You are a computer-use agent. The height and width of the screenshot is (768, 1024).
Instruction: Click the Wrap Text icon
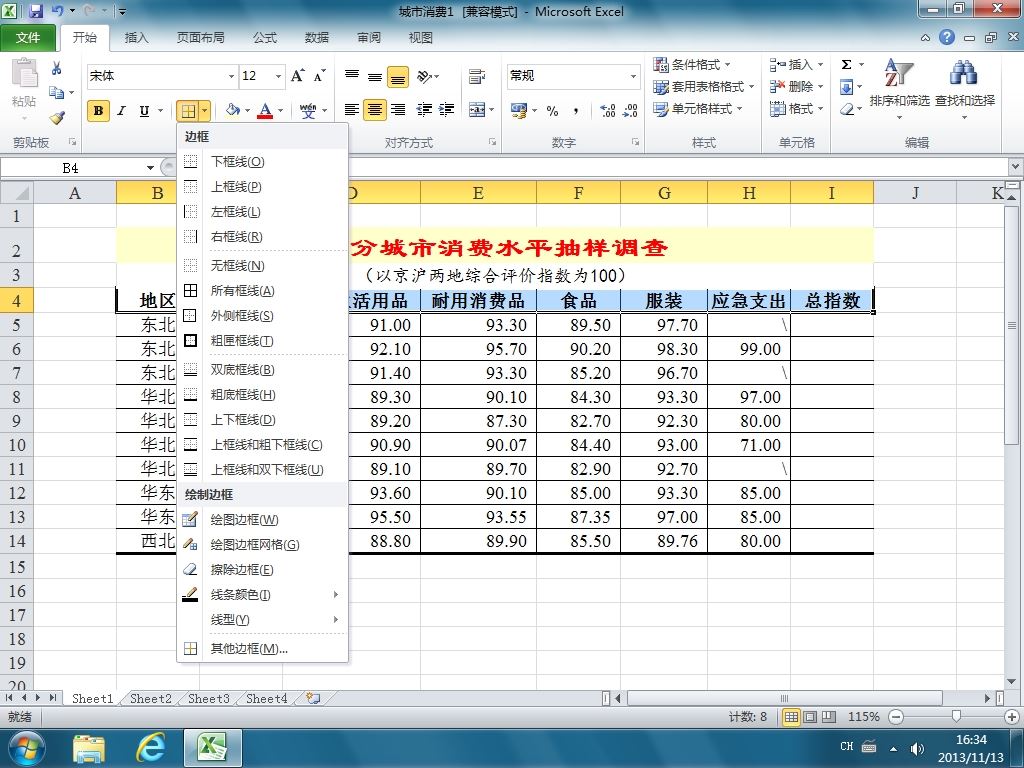point(477,76)
